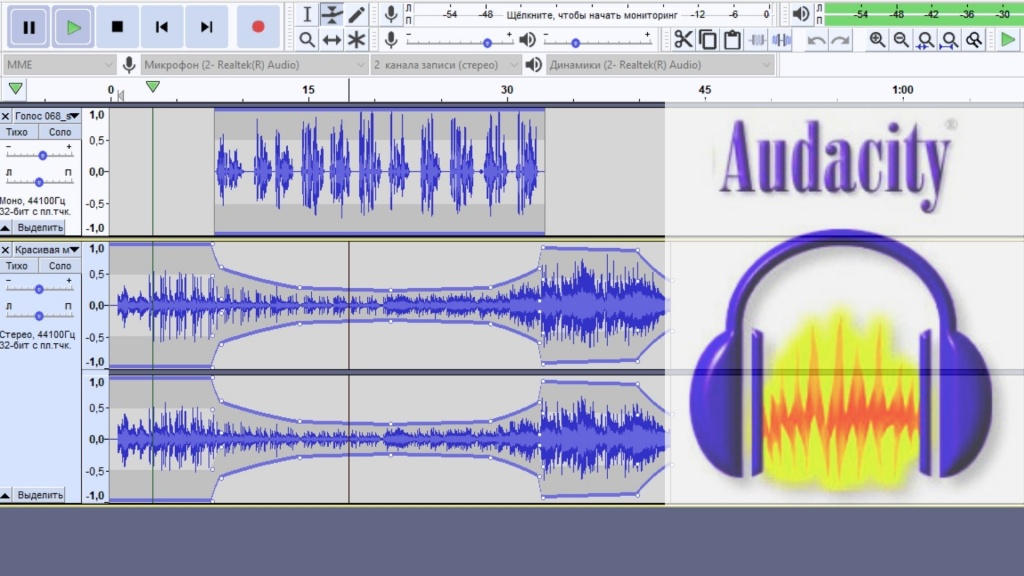The height and width of the screenshot is (576, 1024).
Task: Click the Zoom Out icon
Action: tap(901, 40)
